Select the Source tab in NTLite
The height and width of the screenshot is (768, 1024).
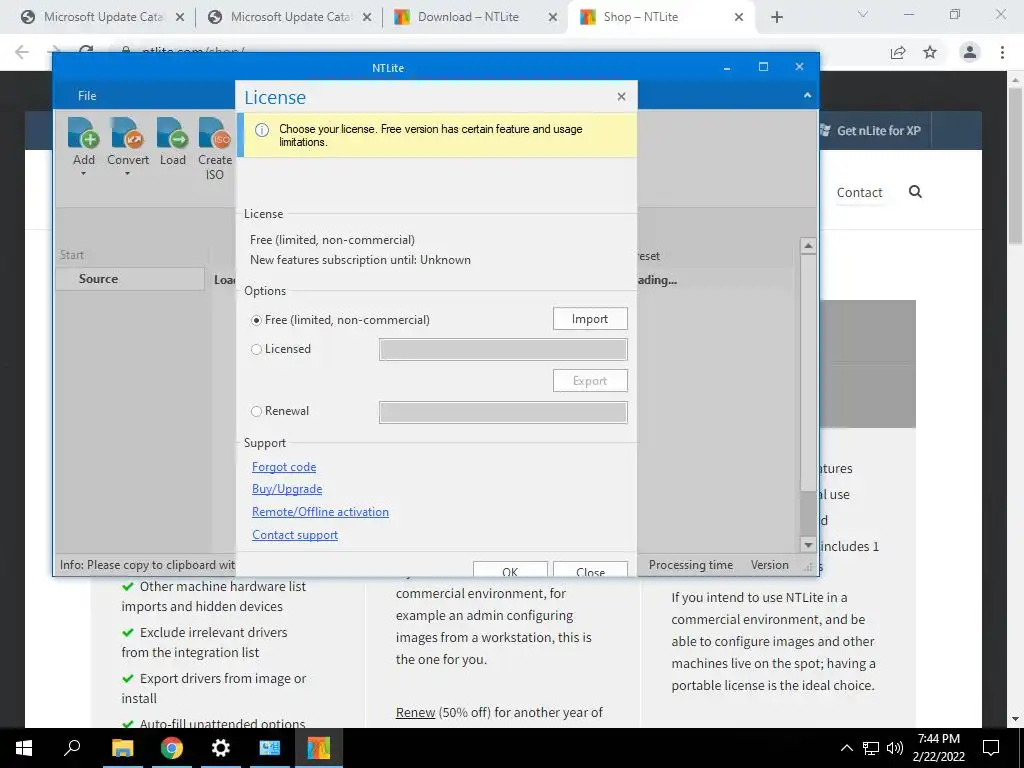130,279
